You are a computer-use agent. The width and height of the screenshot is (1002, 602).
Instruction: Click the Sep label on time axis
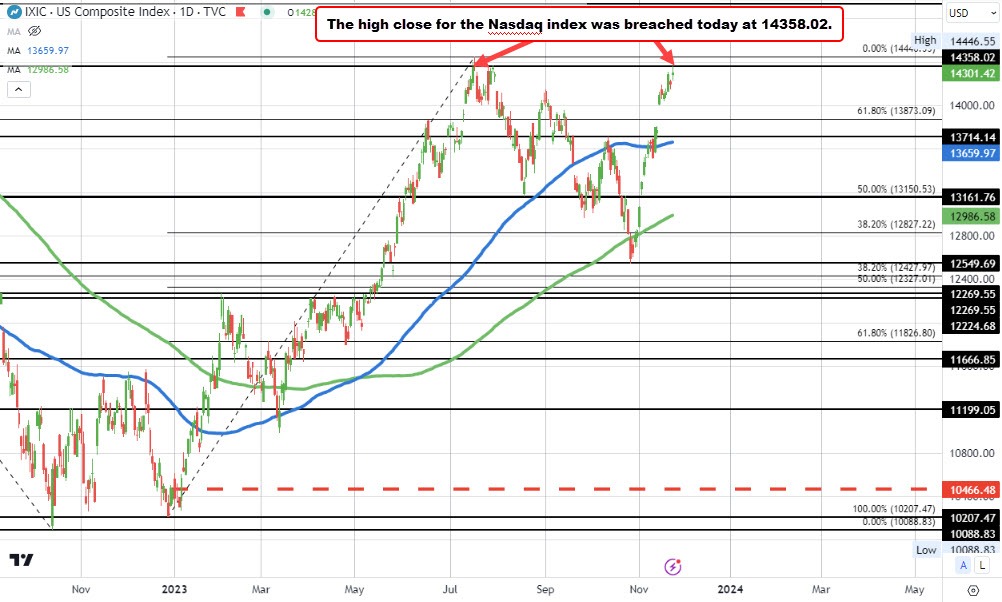[545, 589]
